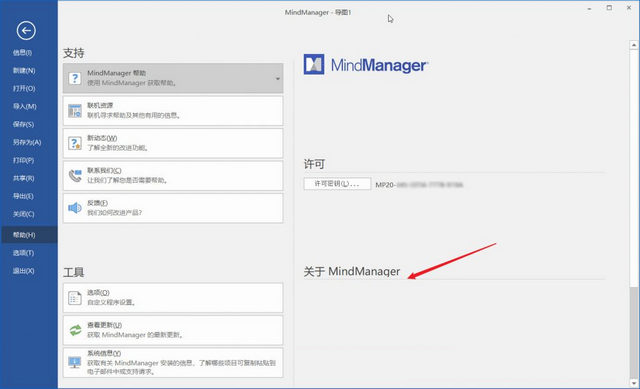
Task: Choose 保存(S) in the sidebar
Action: (23, 124)
